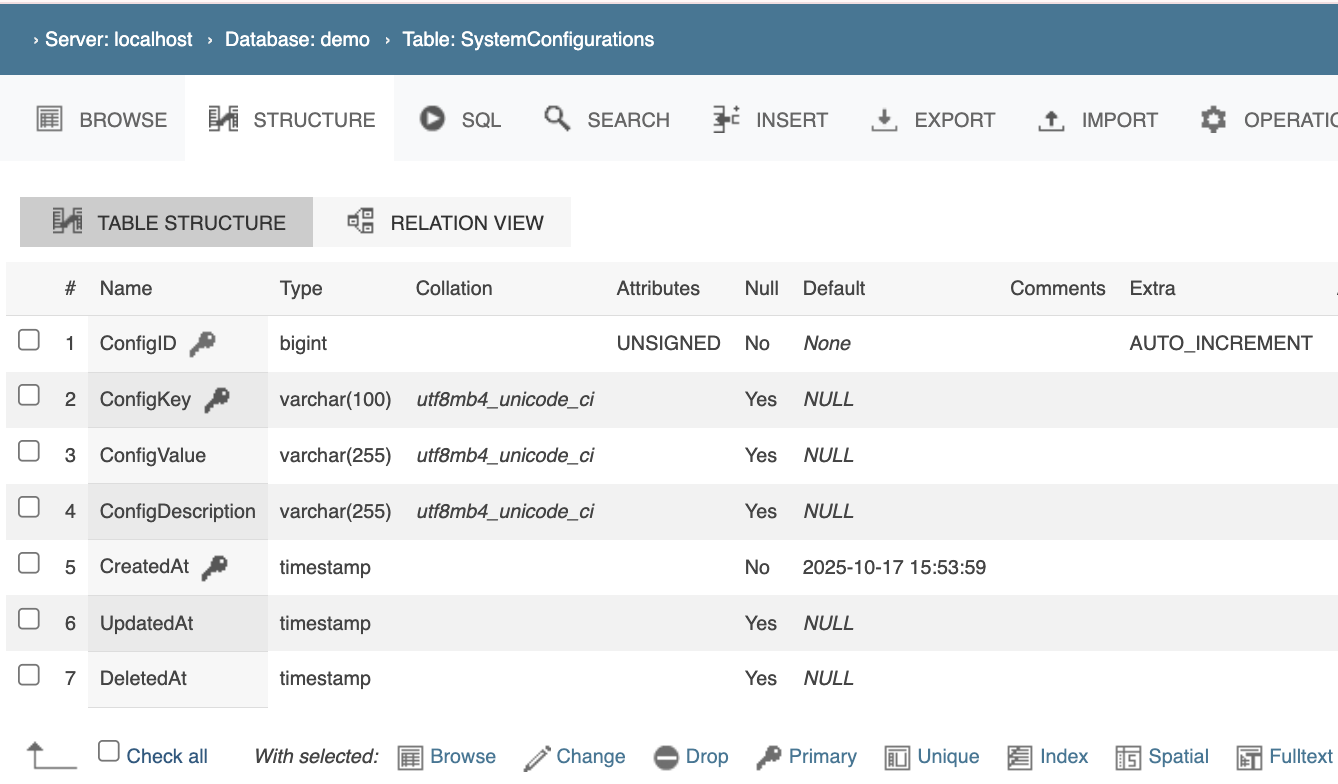Click the SQL tab play icon

pos(432,119)
